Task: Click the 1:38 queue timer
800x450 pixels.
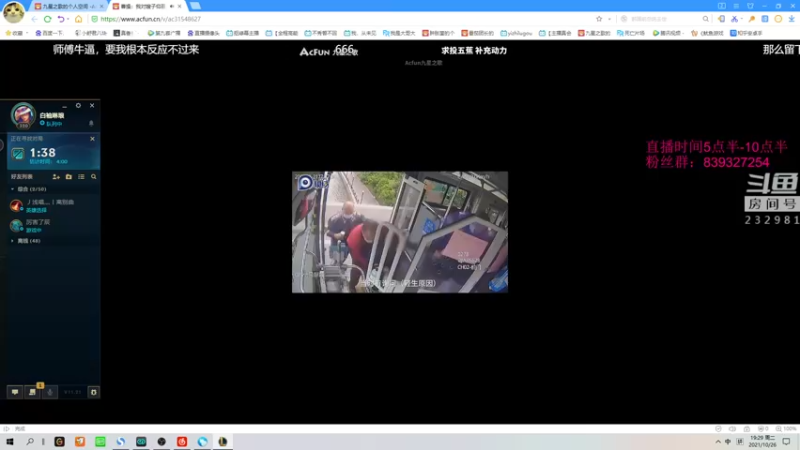Action: pyautogui.click(x=42, y=153)
